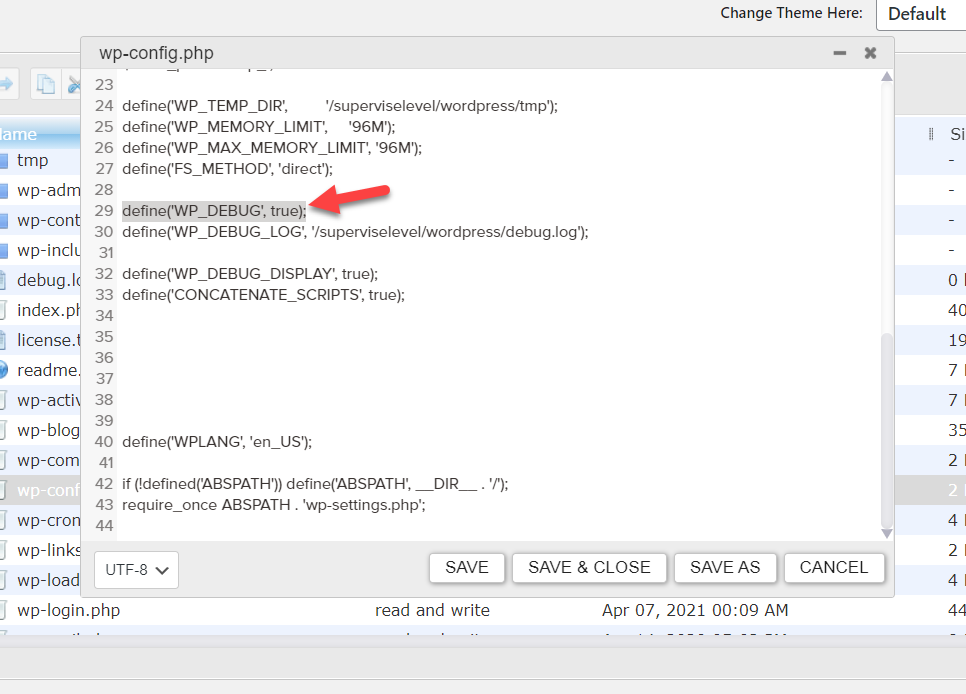Click 'read and write' permission for wp-login.php
966x694 pixels.
coord(432,610)
